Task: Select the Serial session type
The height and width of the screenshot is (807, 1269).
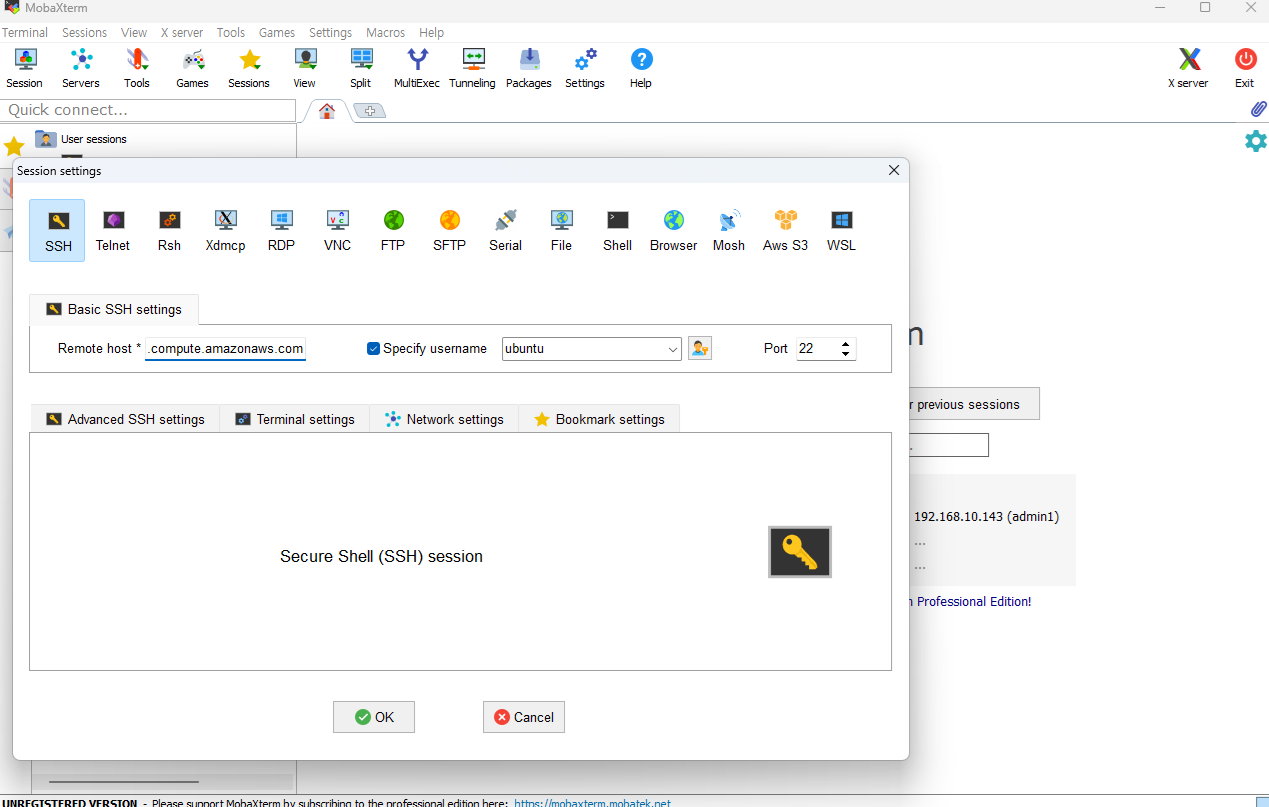Action: click(x=505, y=230)
